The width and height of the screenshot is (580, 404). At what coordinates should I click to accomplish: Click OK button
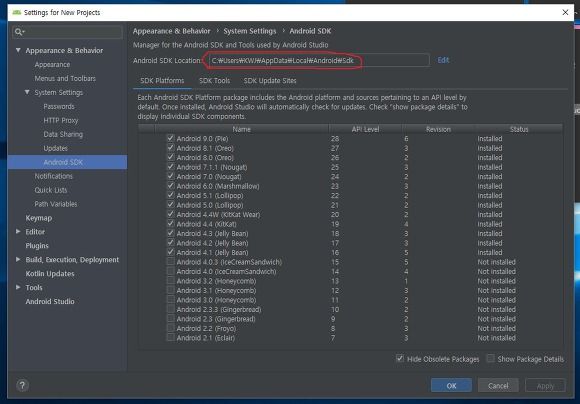[x=451, y=386]
